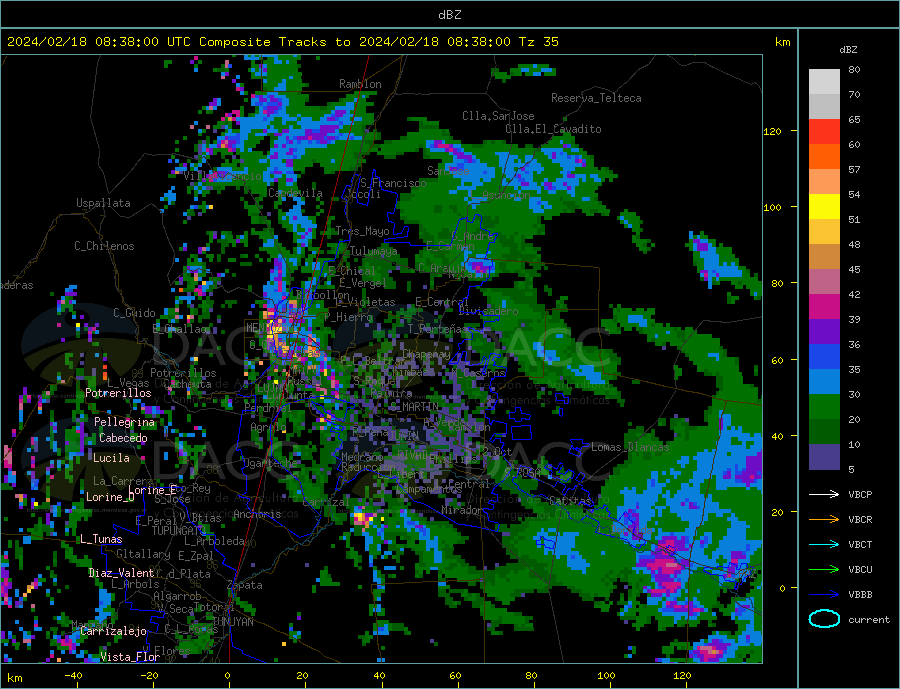Click the green VBCU arrow in legend

[x=824, y=570]
